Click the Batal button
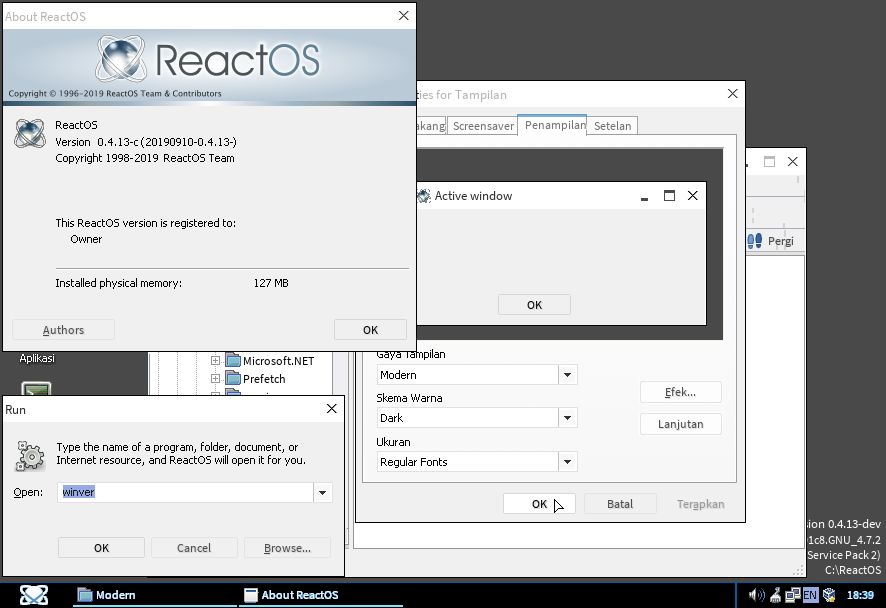This screenshot has width=886, height=608. [620, 503]
